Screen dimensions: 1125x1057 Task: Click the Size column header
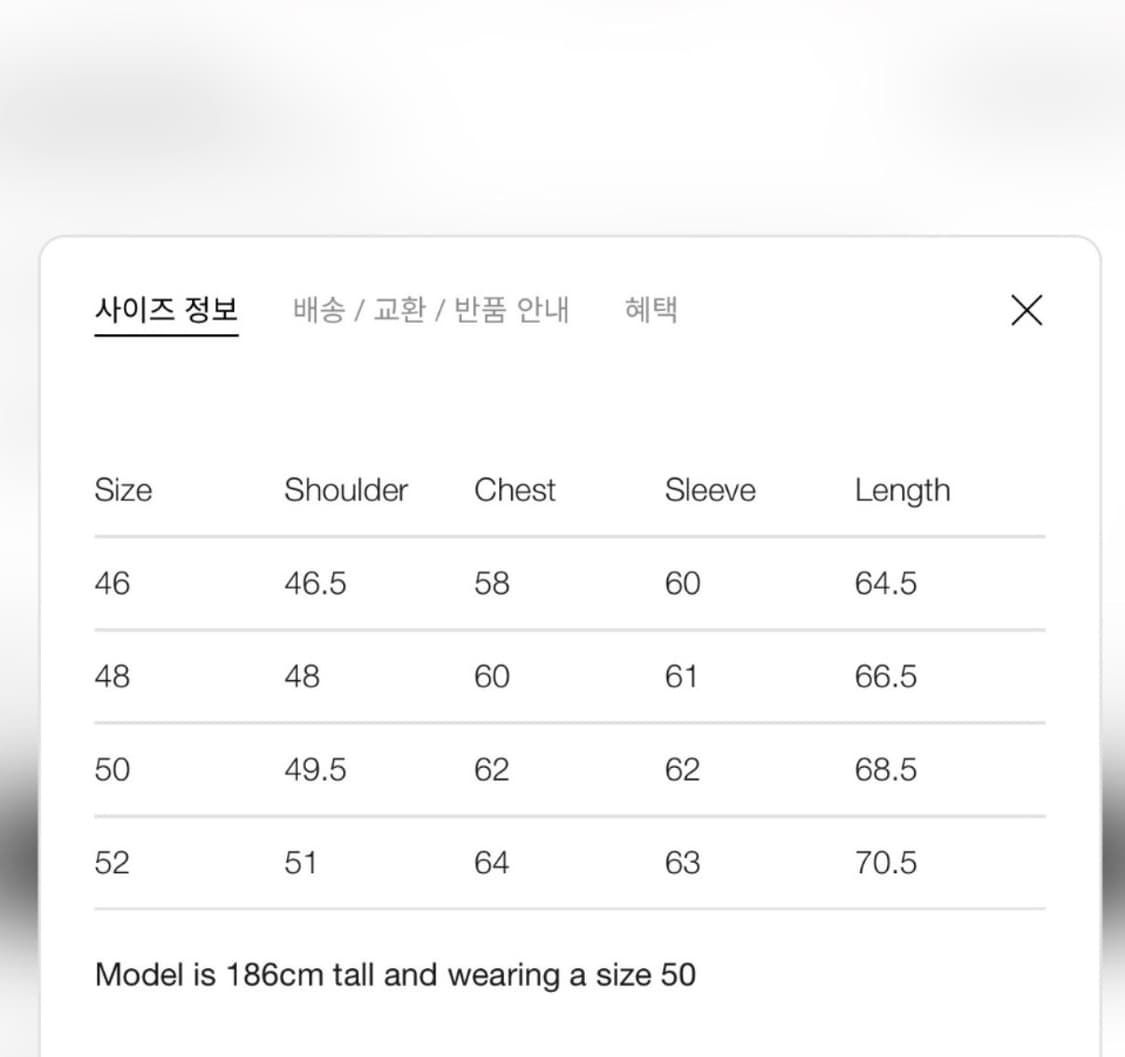click(x=124, y=490)
